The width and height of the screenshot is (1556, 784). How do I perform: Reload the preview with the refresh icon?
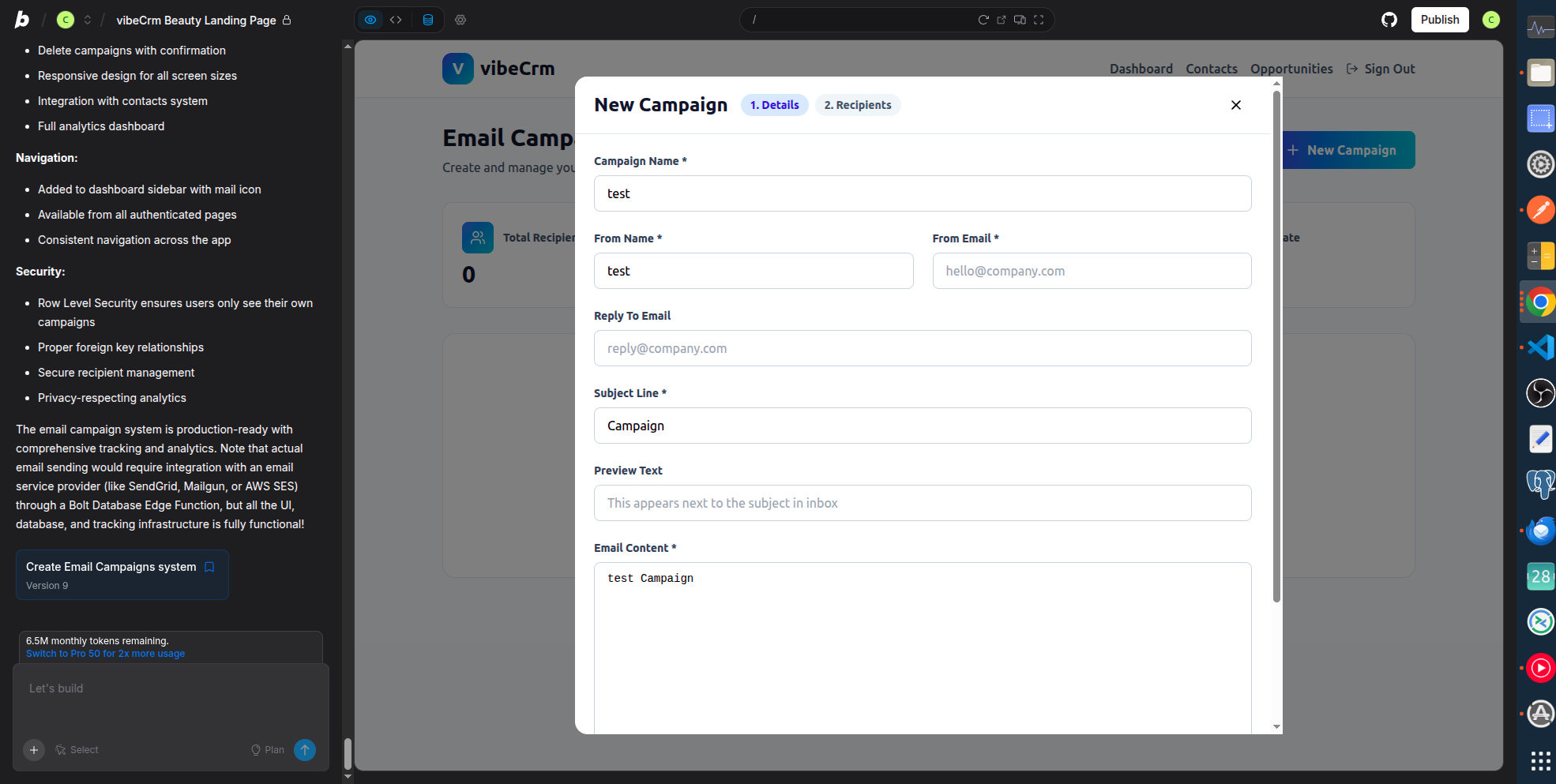pos(983,20)
